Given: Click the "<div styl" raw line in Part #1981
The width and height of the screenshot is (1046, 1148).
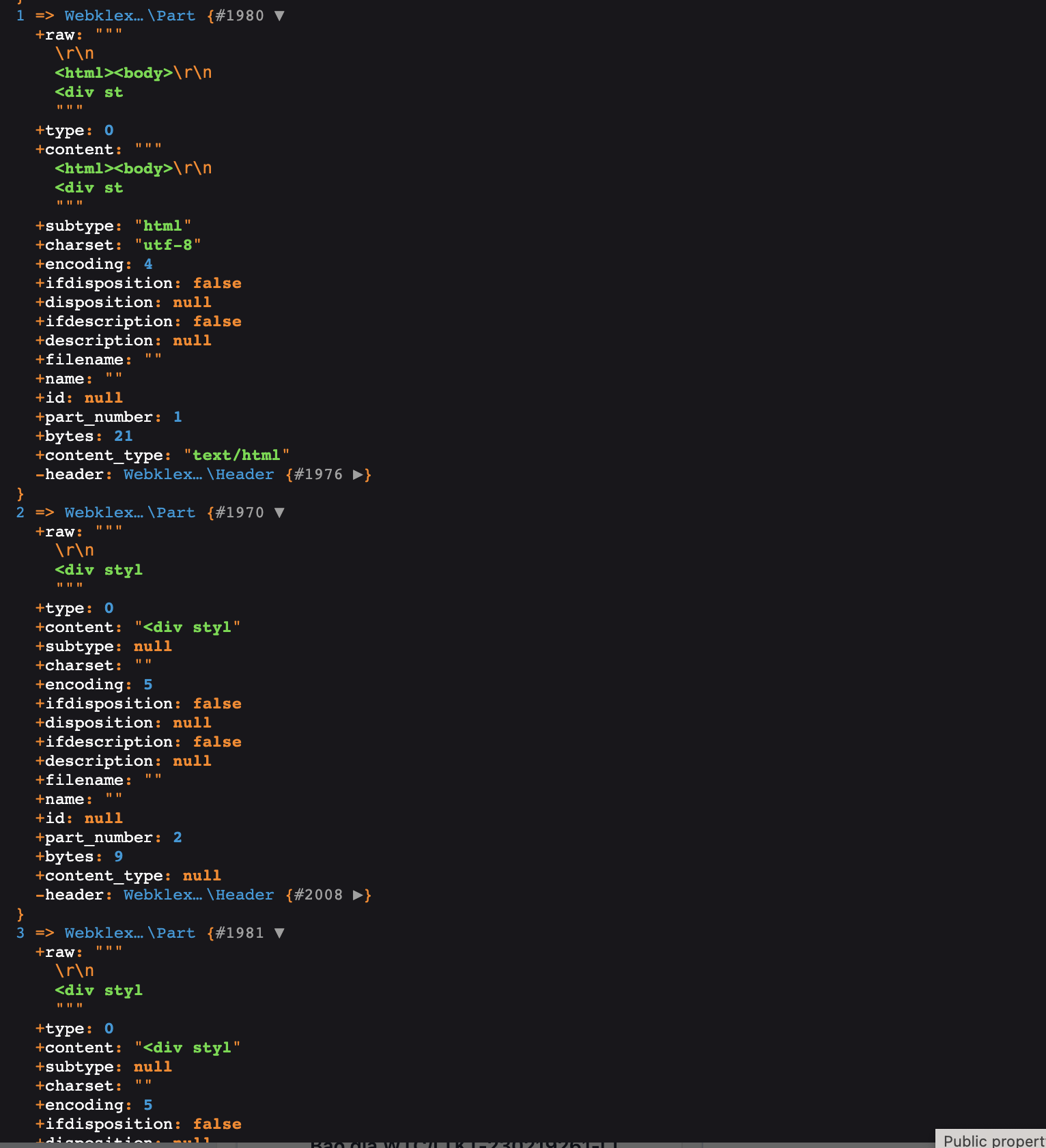Looking at the screenshot, I should (x=99, y=990).
